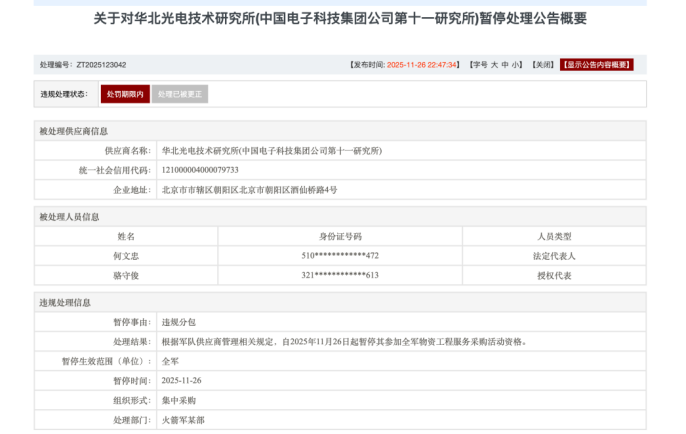Image resolution: width=686 pixels, height=434 pixels.
Task: Click the 身份证号码 column header
Action: (340, 237)
